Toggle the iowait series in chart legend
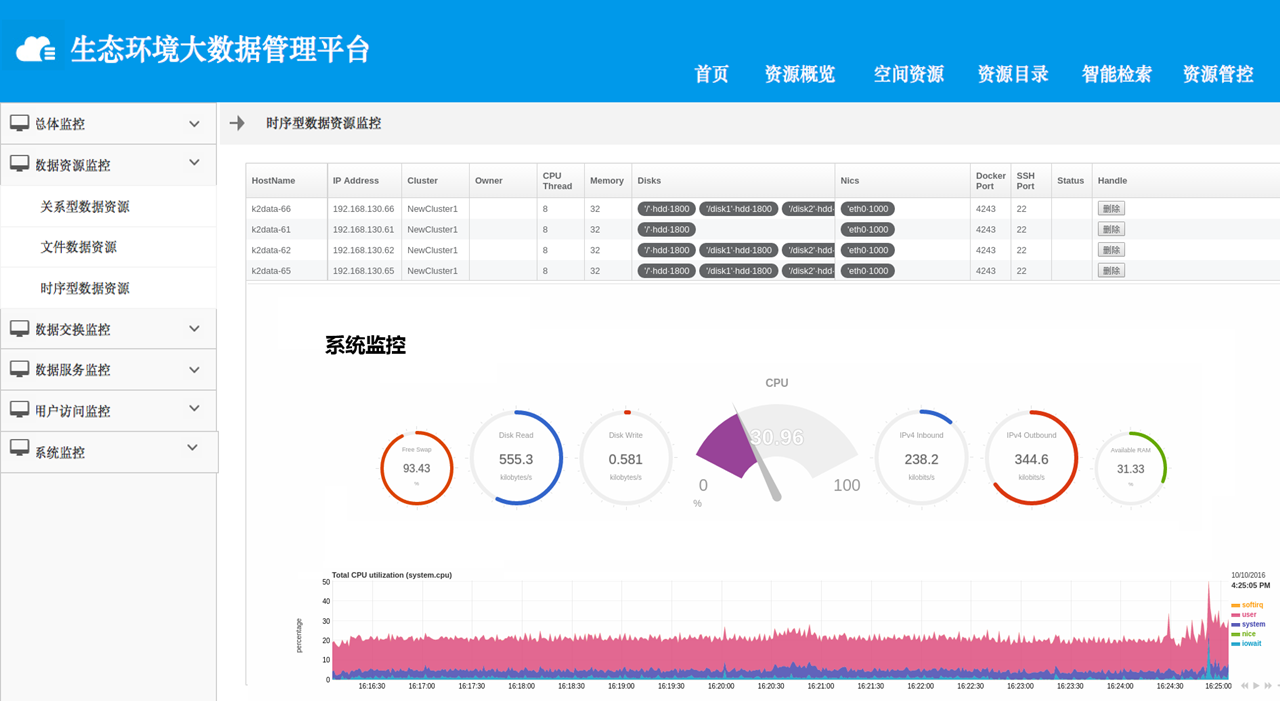Image resolution: width=1280 pixels, height=701 pixels. coord(1250,644)
